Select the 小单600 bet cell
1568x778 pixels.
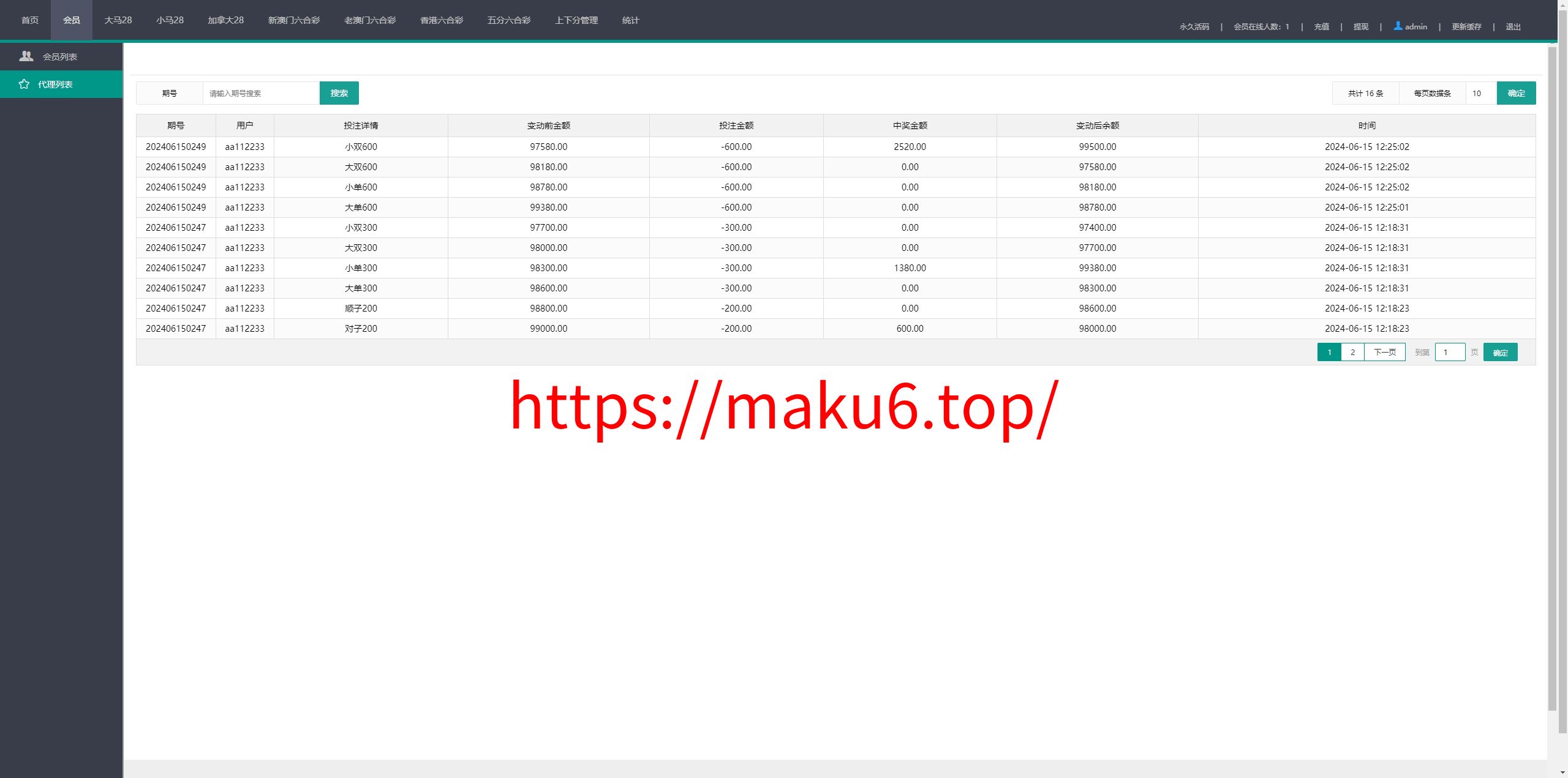[x=361, y=187]
